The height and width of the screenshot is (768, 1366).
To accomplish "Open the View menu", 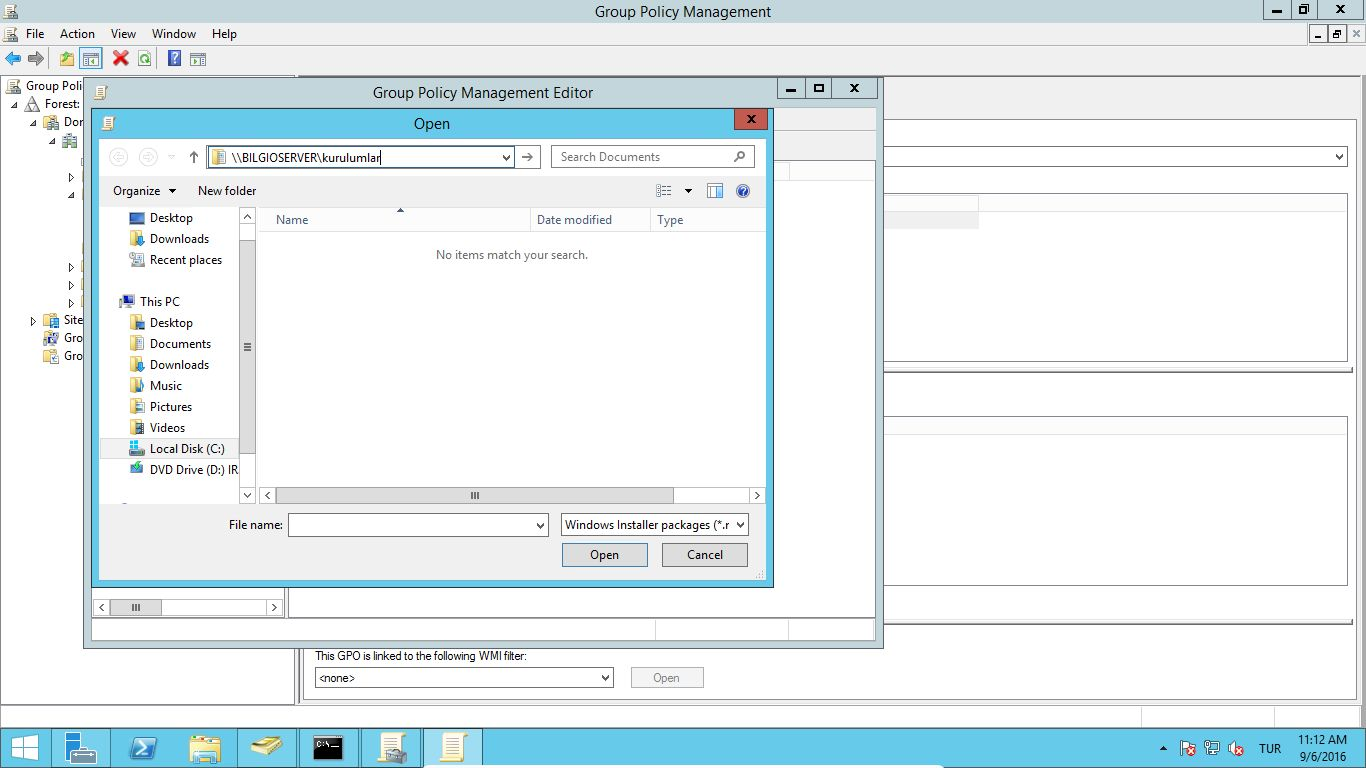I will [123, 34].
